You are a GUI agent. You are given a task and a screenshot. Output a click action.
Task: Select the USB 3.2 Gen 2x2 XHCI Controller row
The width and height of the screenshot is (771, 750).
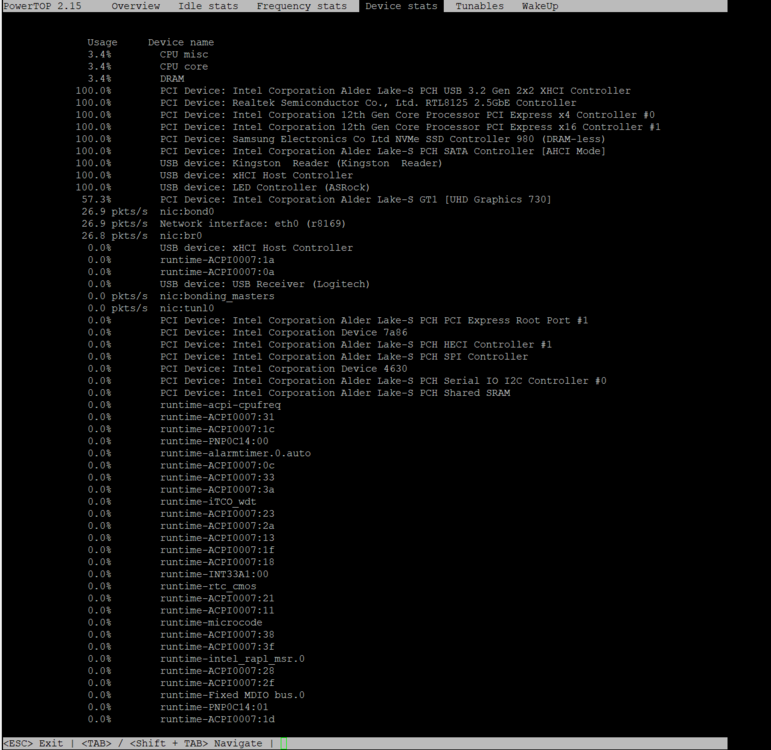point(353,90)
